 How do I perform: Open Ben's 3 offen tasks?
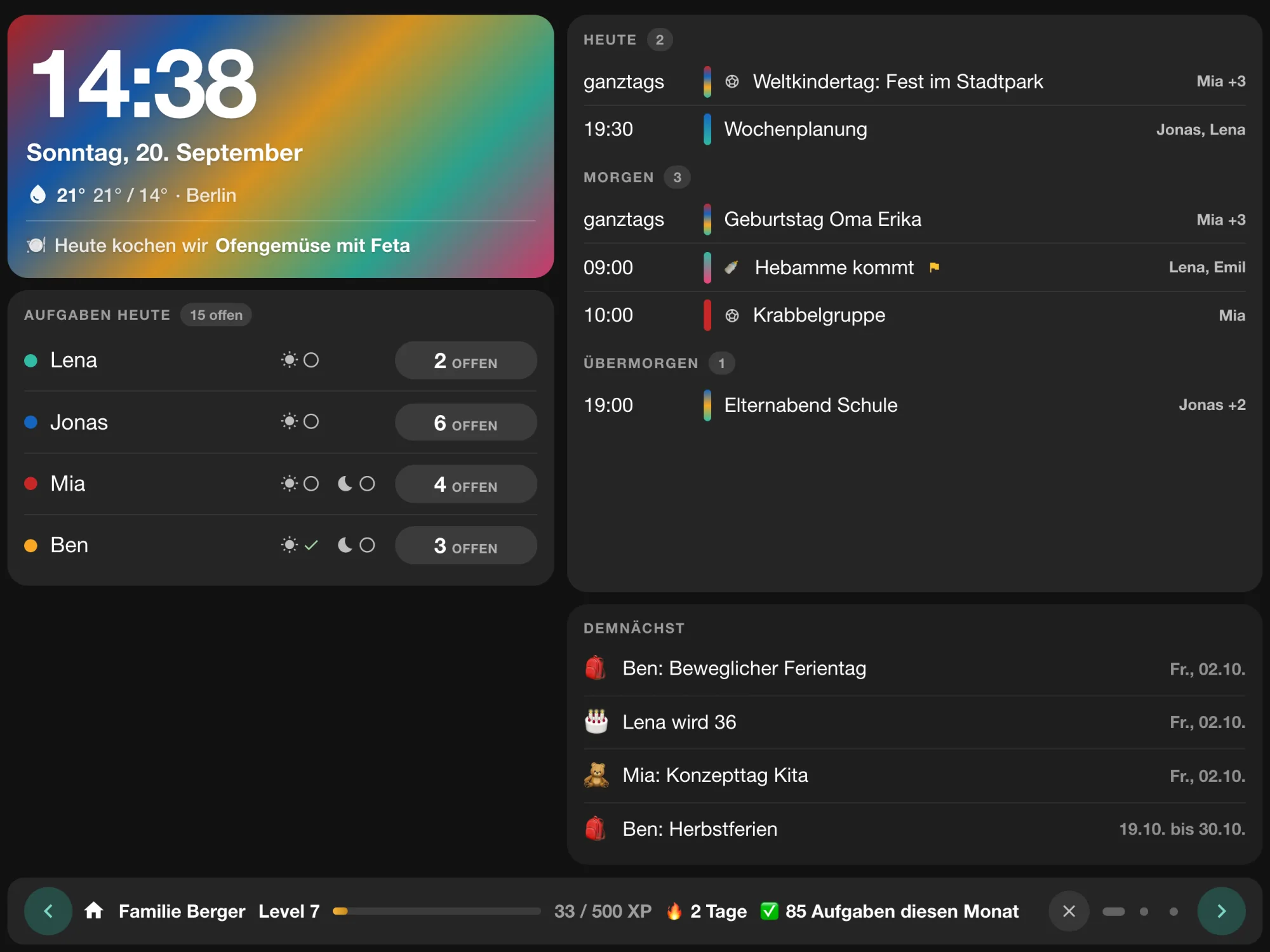tap(465, 545)
